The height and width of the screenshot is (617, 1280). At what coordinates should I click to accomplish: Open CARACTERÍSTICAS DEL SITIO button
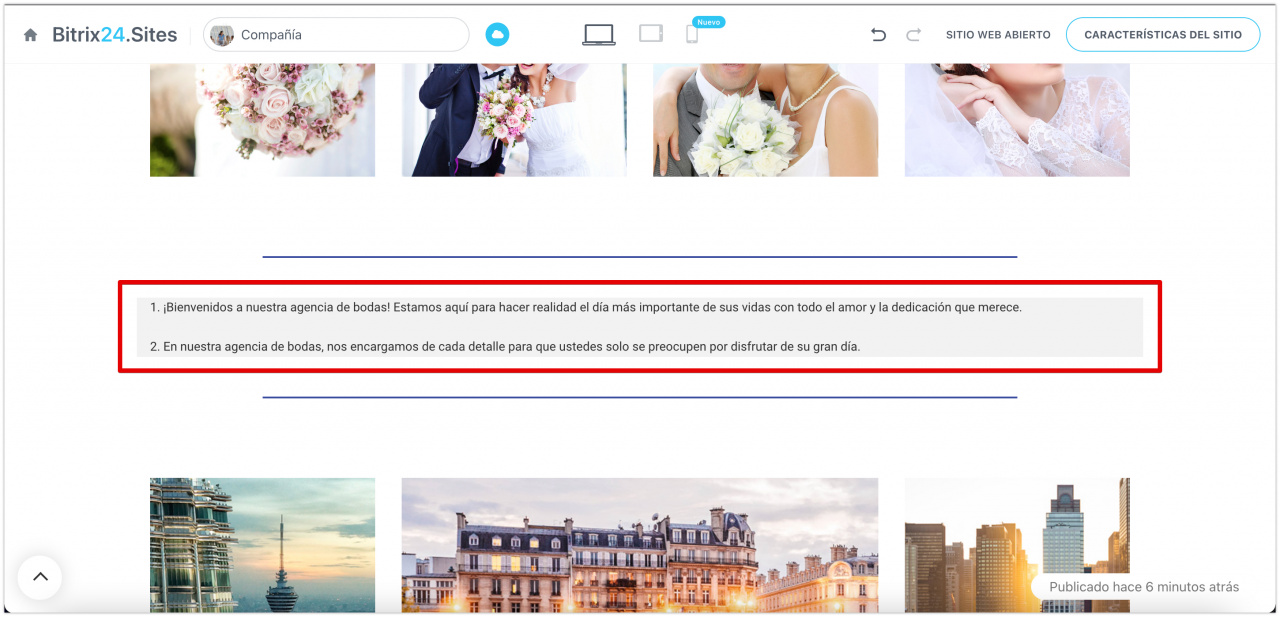(x=1163, y=35)
